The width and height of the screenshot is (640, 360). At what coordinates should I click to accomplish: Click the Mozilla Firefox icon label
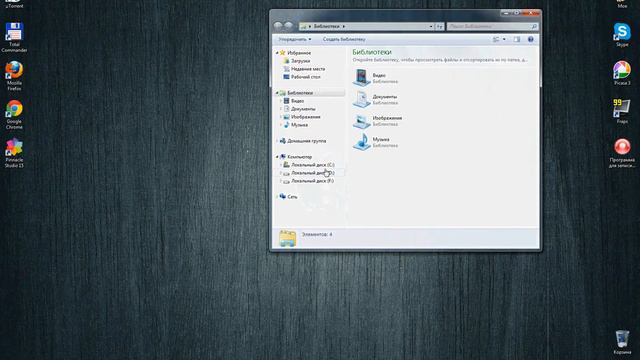click(x=14, y=86)
